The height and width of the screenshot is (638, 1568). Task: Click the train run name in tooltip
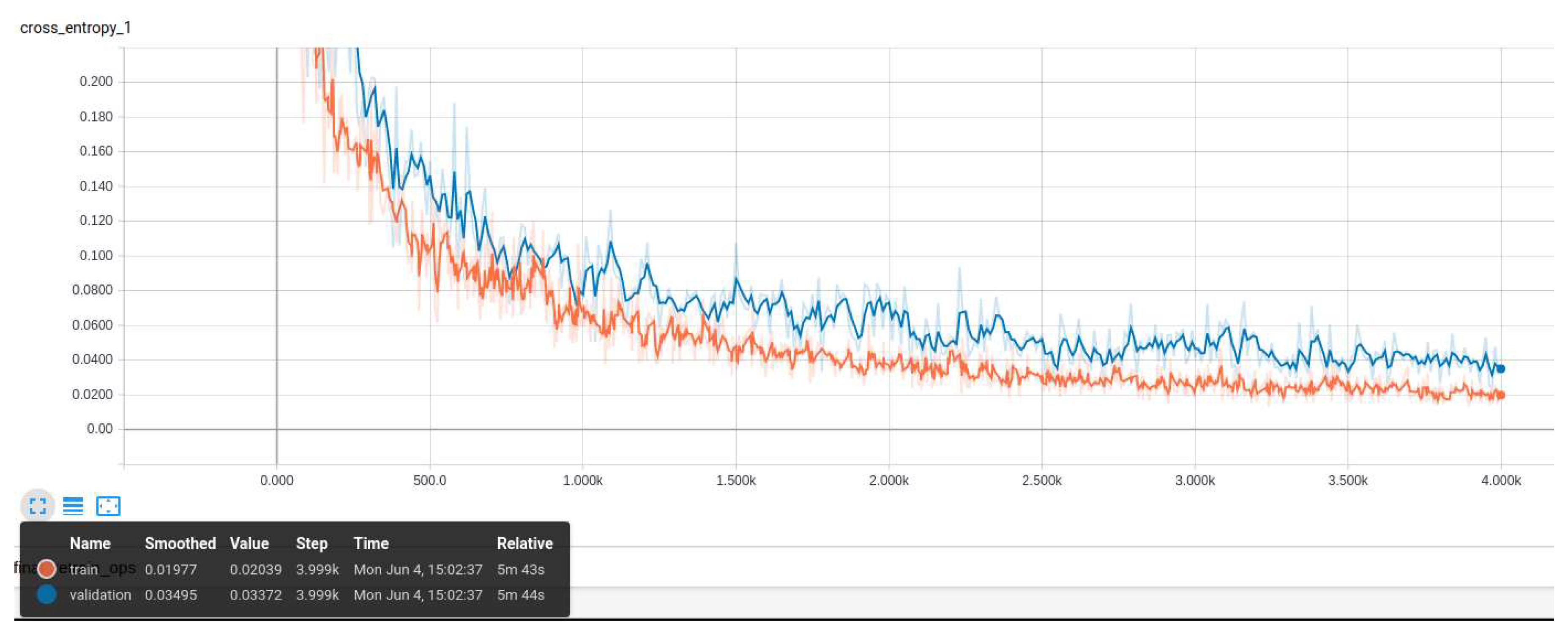(84, 569)
